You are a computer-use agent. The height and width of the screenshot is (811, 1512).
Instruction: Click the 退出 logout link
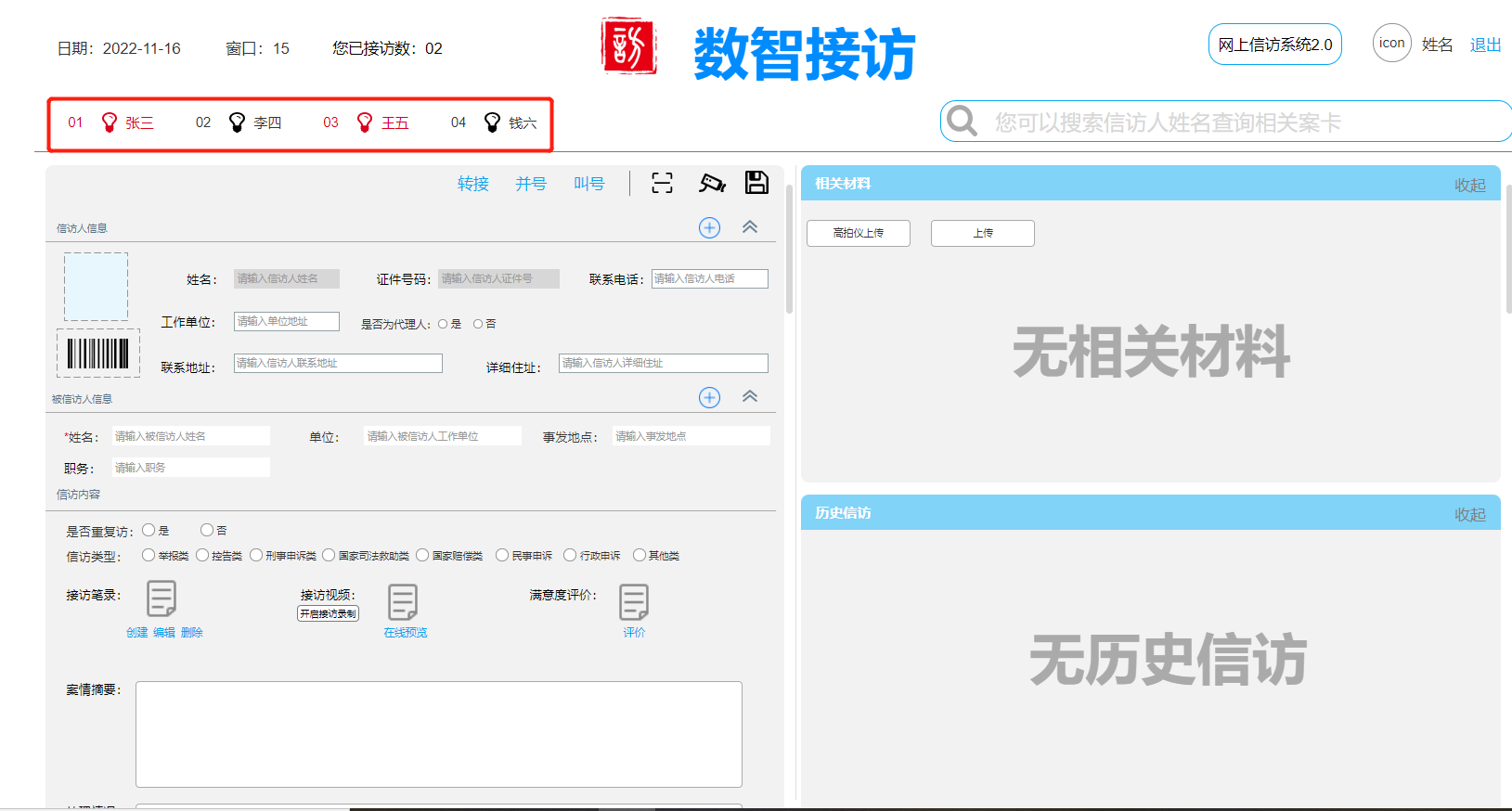(x=1485, y=45)
